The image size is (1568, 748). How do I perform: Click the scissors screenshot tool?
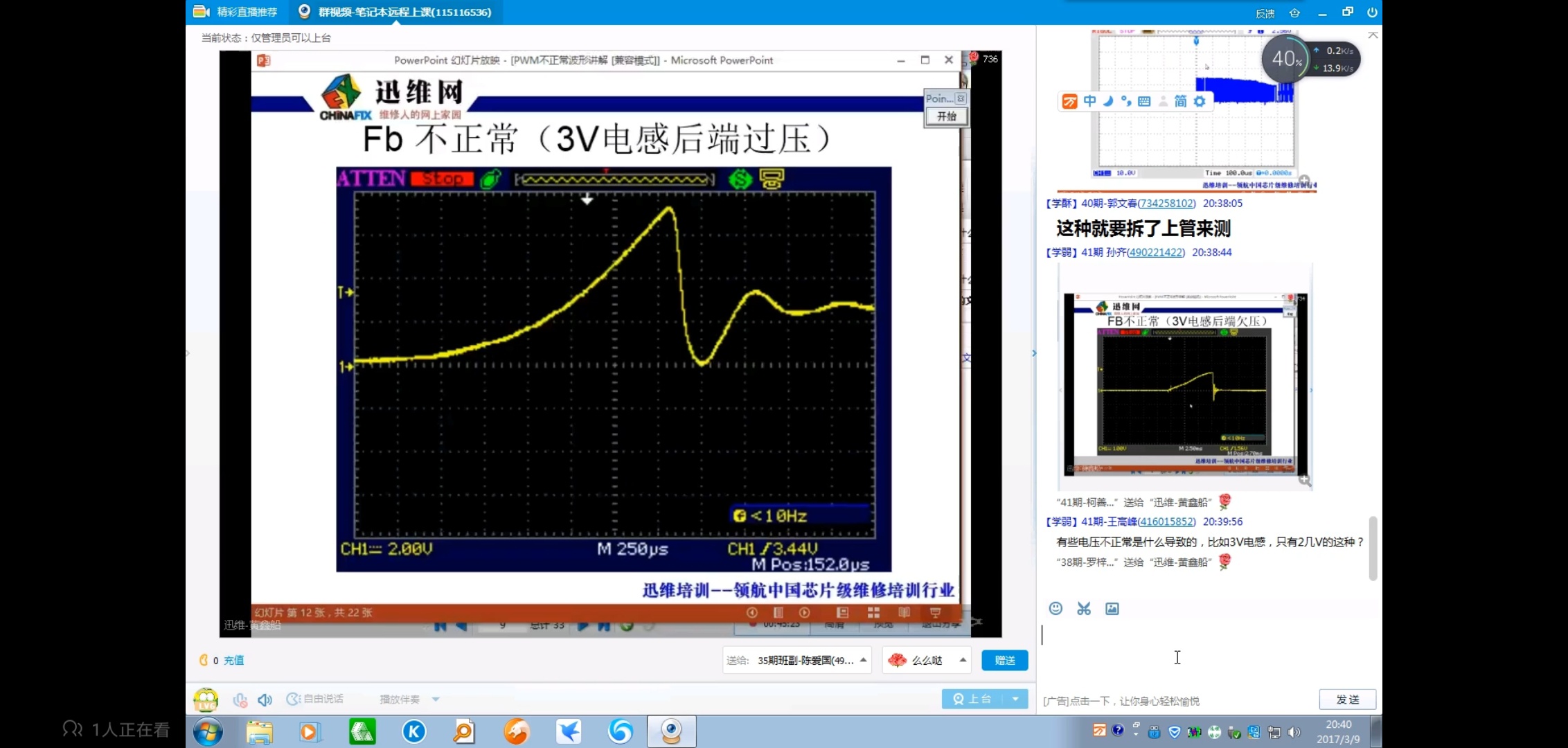tap(1084, 608)
